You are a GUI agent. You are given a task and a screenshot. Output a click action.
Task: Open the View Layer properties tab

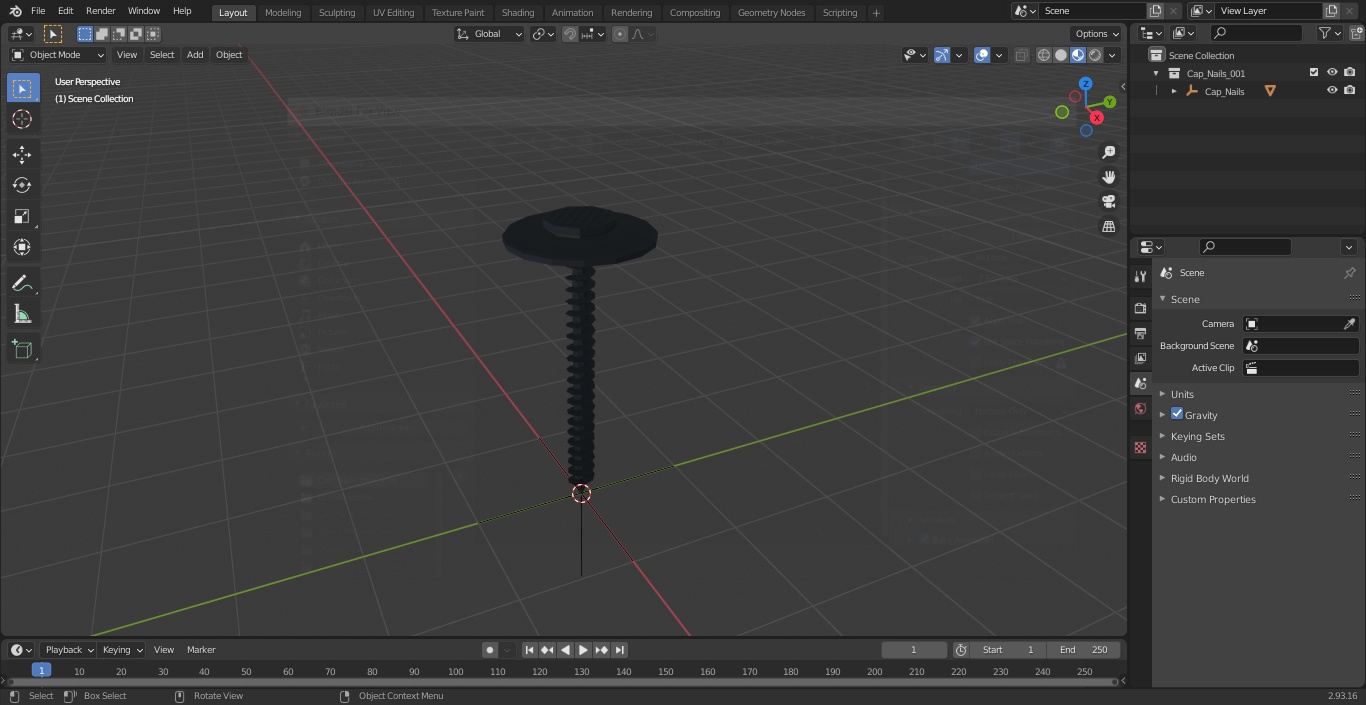(1140, 358)
